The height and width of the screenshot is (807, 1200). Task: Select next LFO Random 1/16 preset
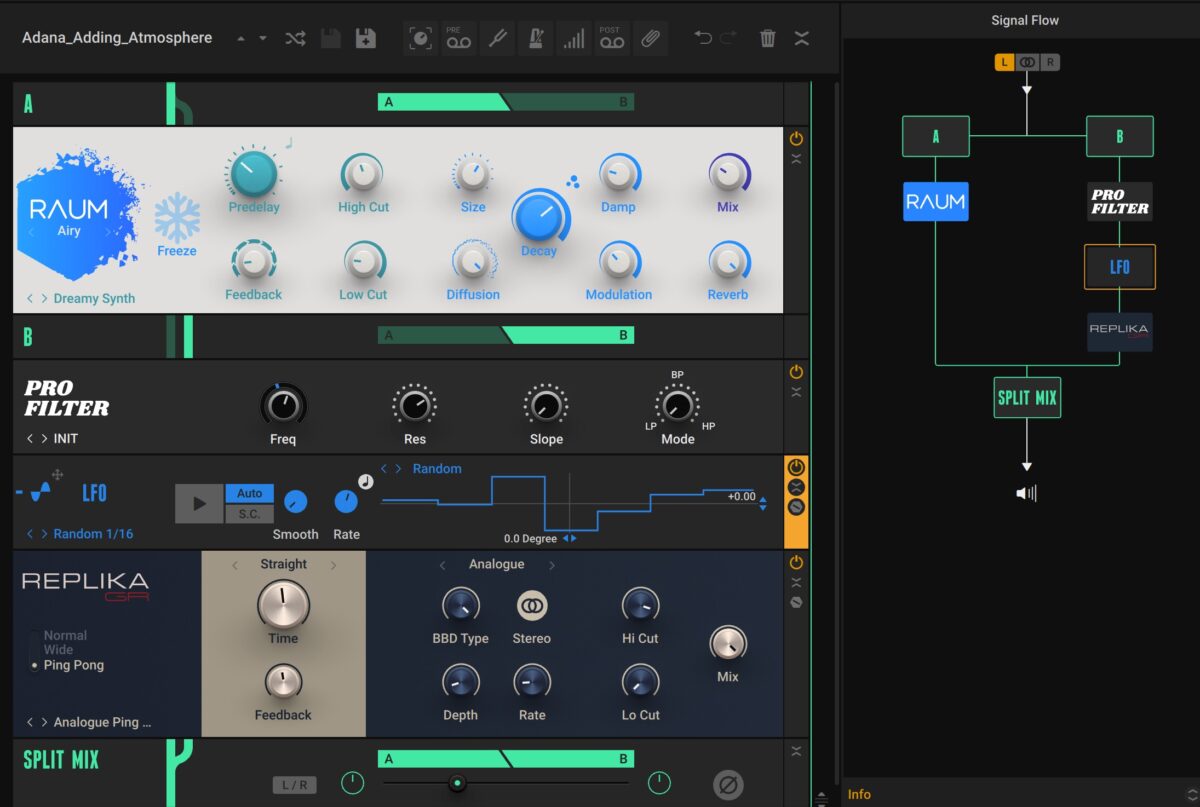[x=44, y=534]
